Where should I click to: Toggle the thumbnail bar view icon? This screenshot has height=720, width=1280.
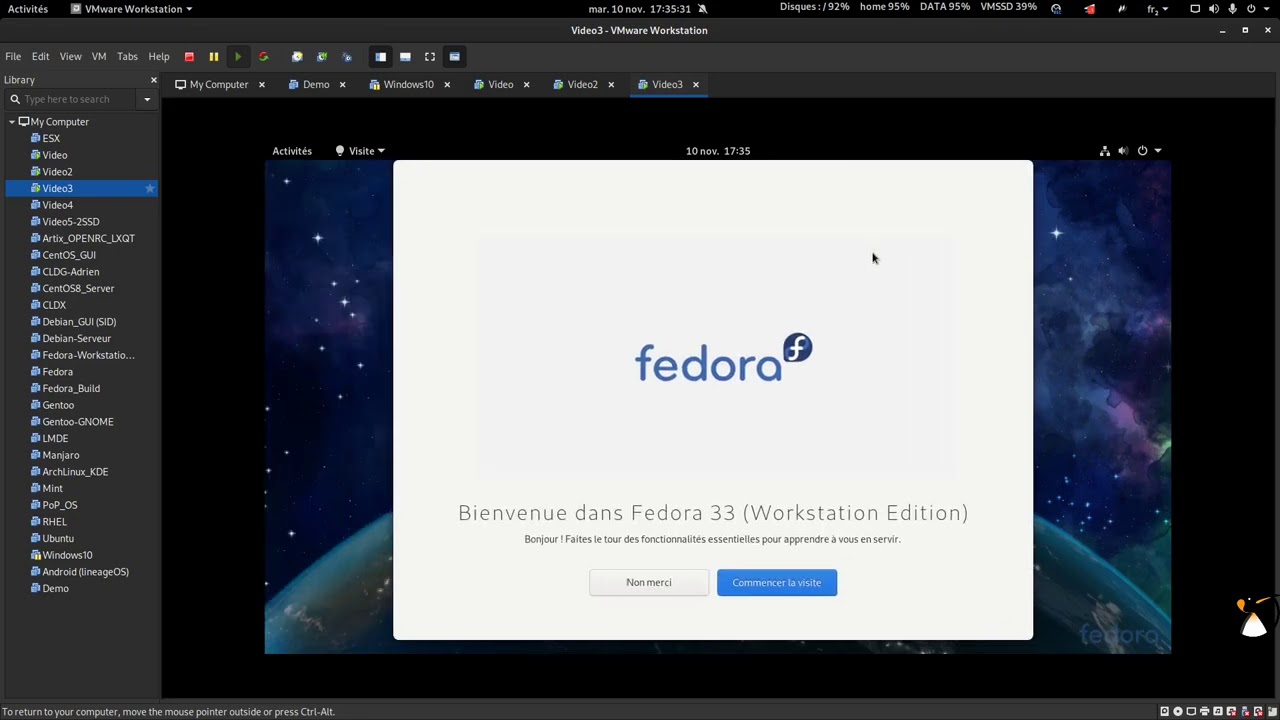coord(405,57)
